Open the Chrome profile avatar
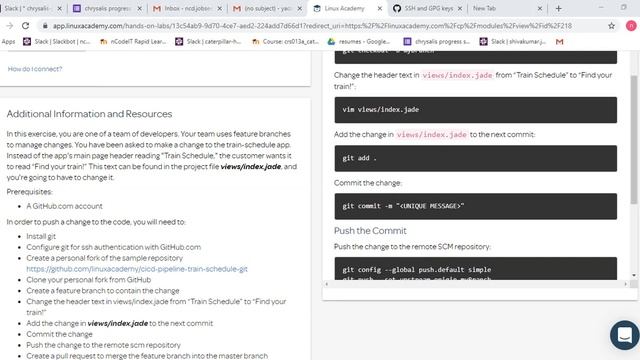 pyautogui.click(x=631, y=26)
